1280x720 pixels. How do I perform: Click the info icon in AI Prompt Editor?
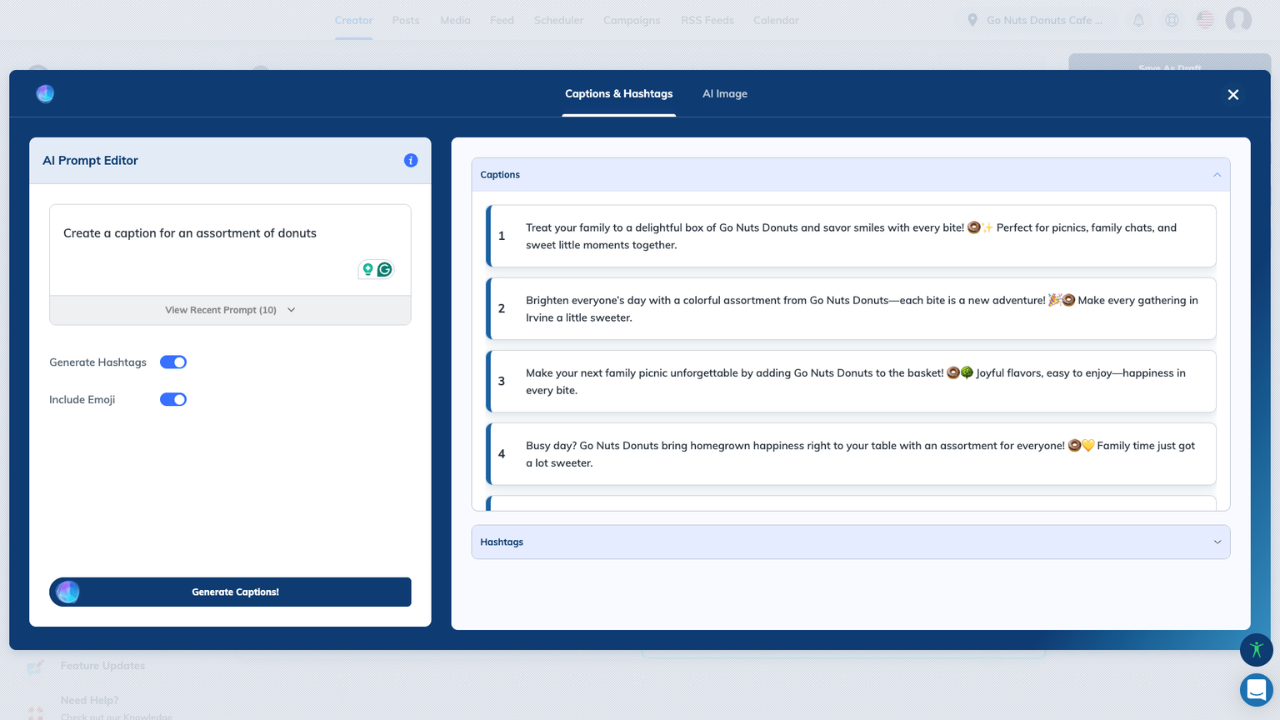point(410,160)
